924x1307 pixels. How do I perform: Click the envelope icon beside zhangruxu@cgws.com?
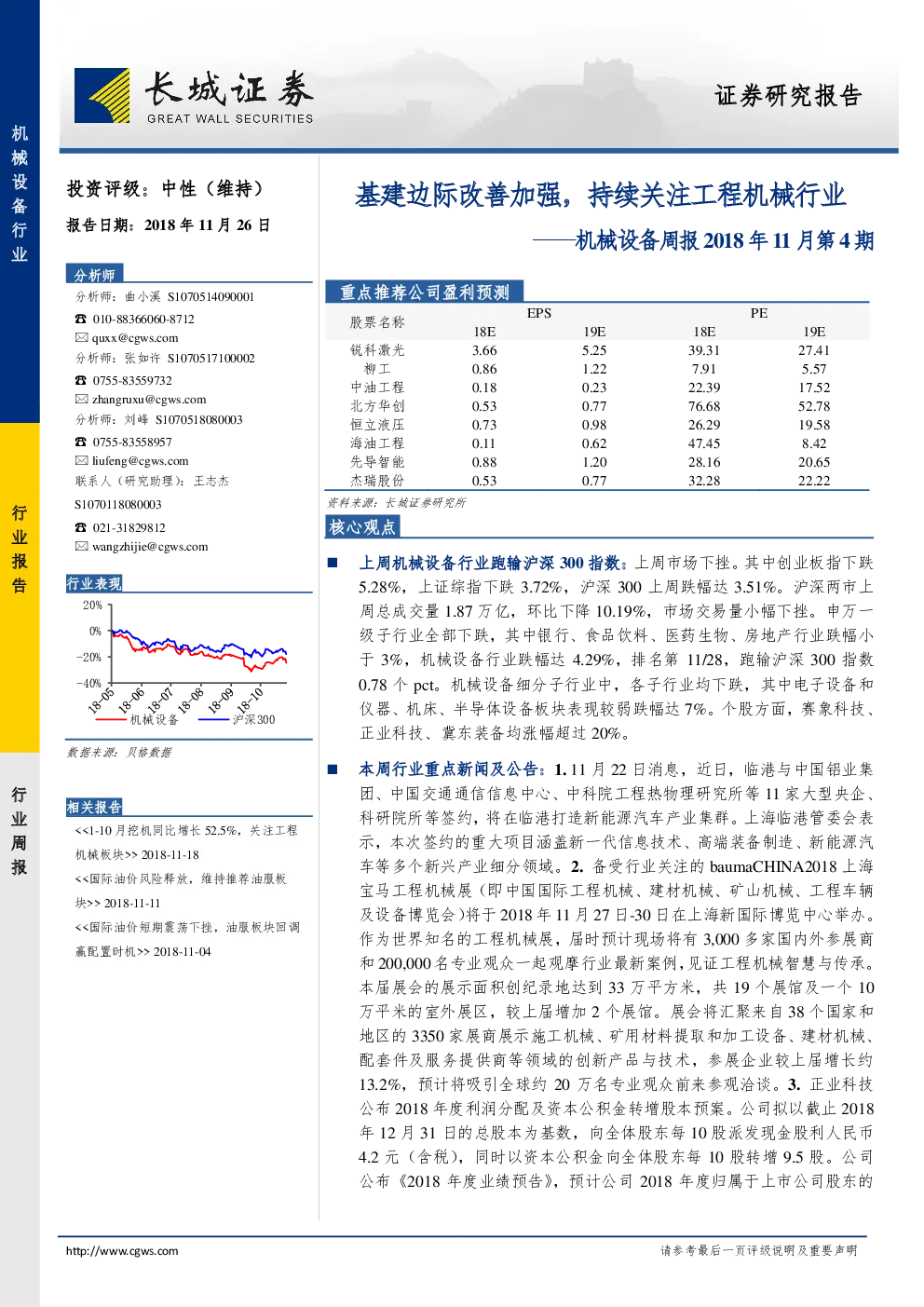[81, 399]
